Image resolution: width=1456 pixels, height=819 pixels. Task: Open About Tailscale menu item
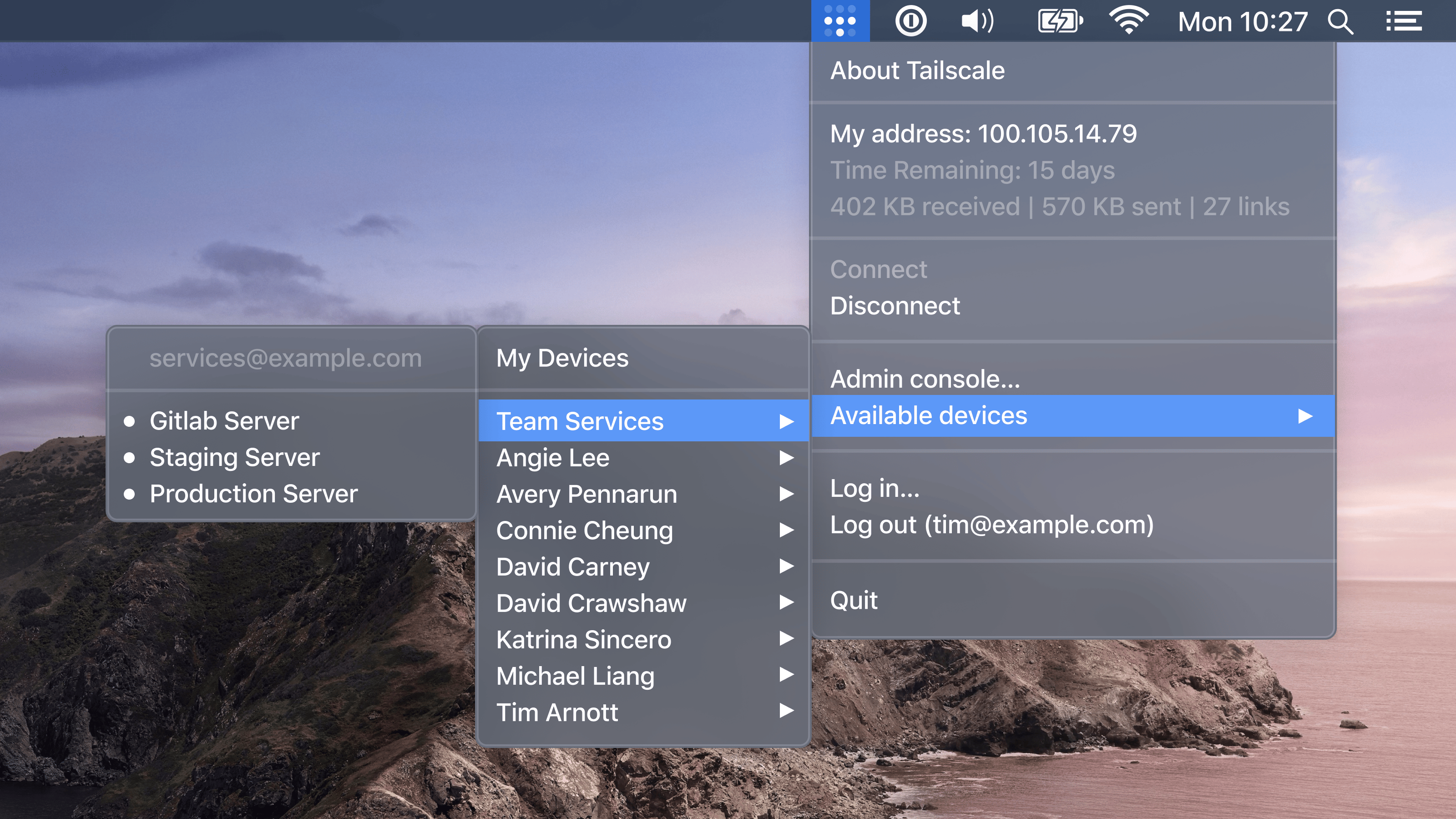tap(917, 71)
